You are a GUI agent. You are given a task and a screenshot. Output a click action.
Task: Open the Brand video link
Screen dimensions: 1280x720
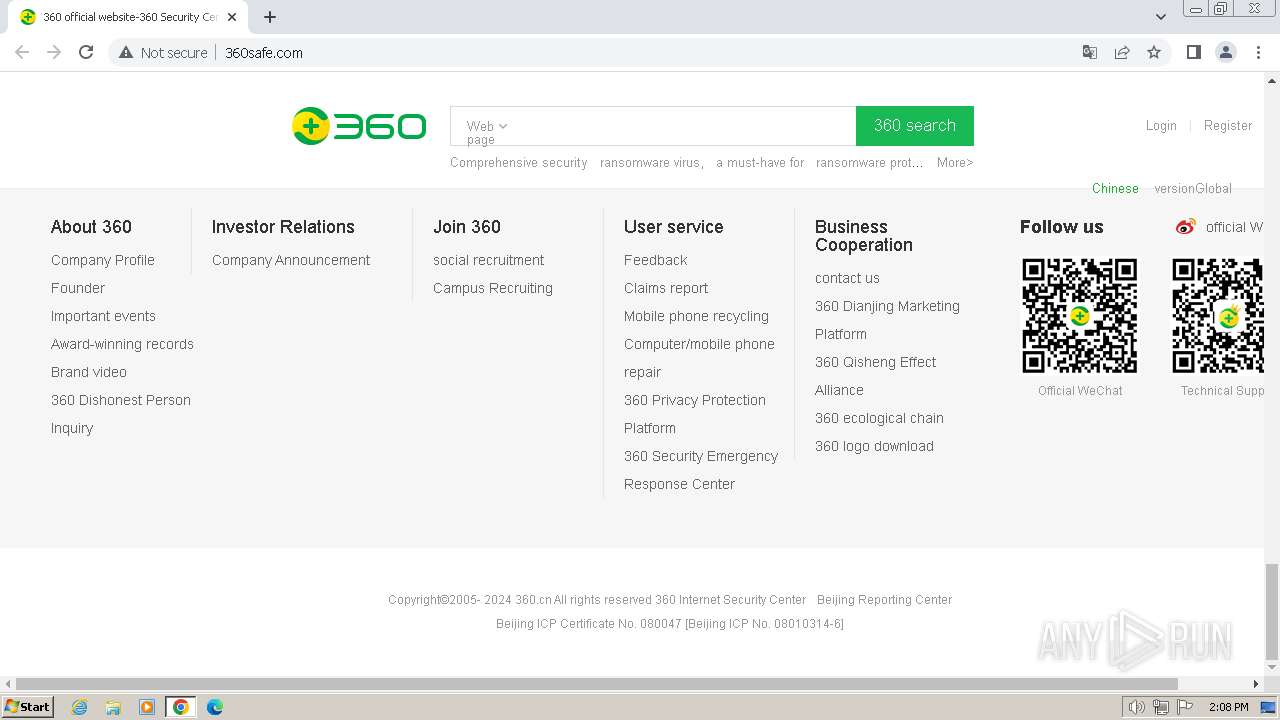(x=89, y=372)
